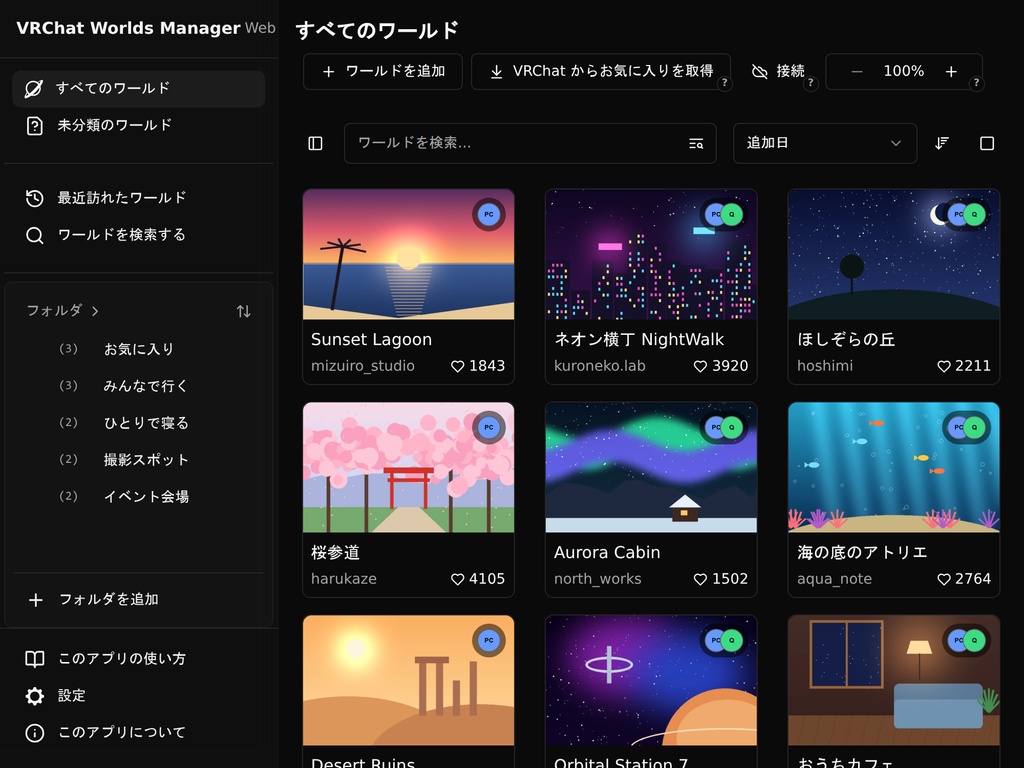Click the history clock icon
The image size is (1024, 768).
tap(34, 198)
